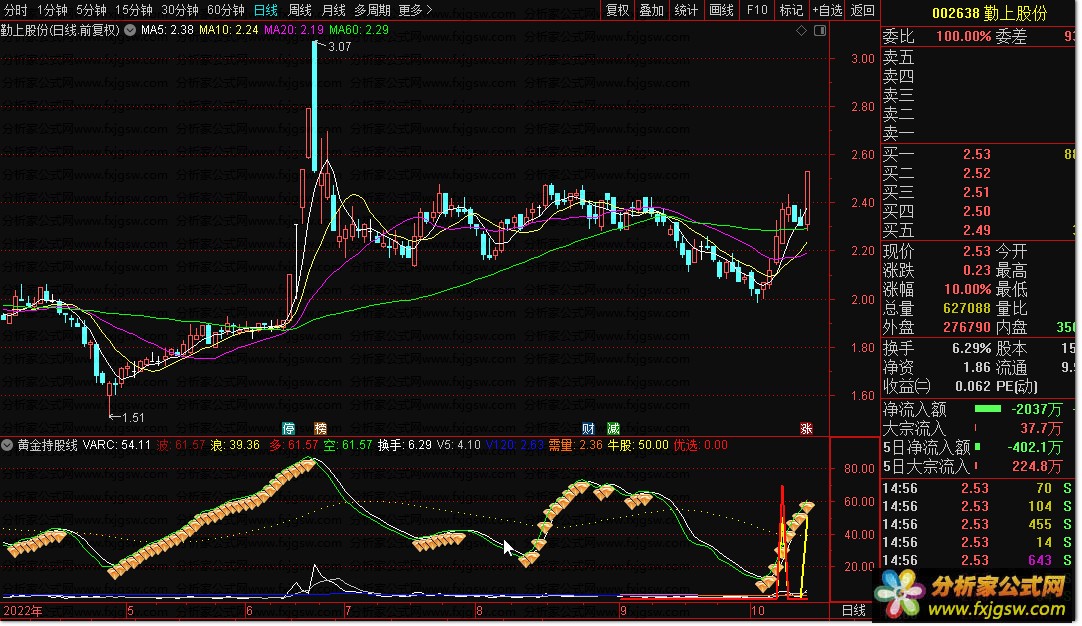Expand the 更多 more periods menu
Viewport: 1082px width, 626px height.
coord(415,10)
